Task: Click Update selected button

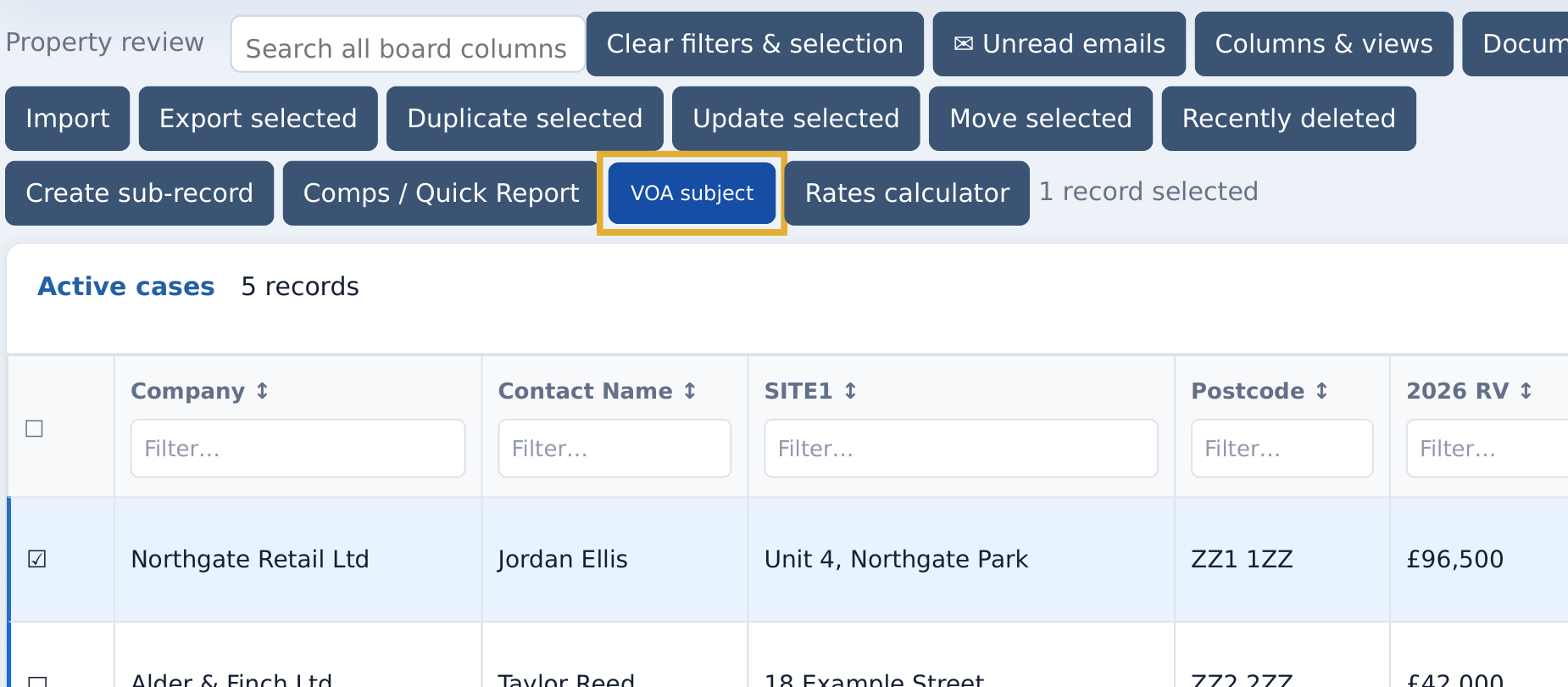Action: coord(796,119)
